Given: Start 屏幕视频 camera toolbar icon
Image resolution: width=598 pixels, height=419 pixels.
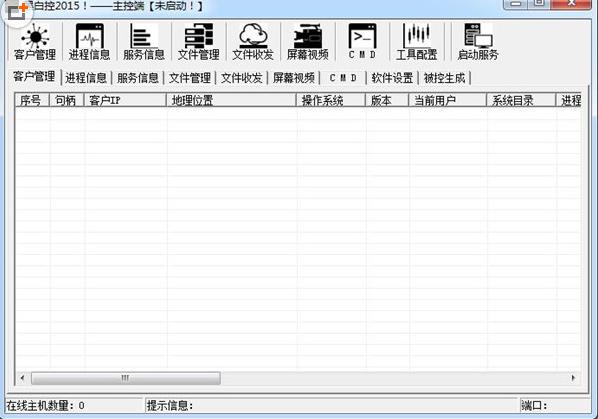Looking at the screenshot, I should 307,42.
